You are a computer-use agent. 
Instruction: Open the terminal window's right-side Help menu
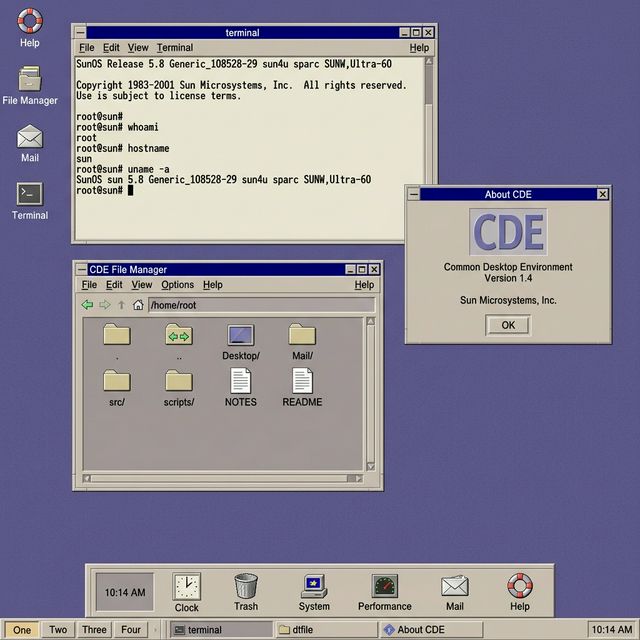[x=419, y=48]
